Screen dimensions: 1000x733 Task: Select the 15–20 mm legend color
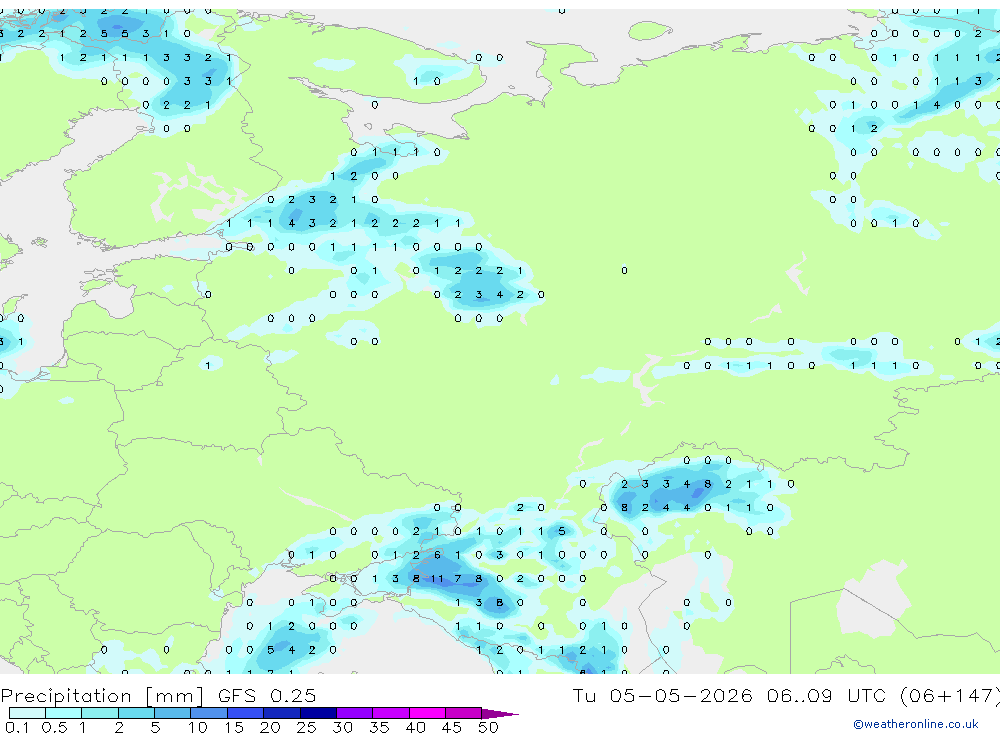pyautogui.click(x=245, y=713)
